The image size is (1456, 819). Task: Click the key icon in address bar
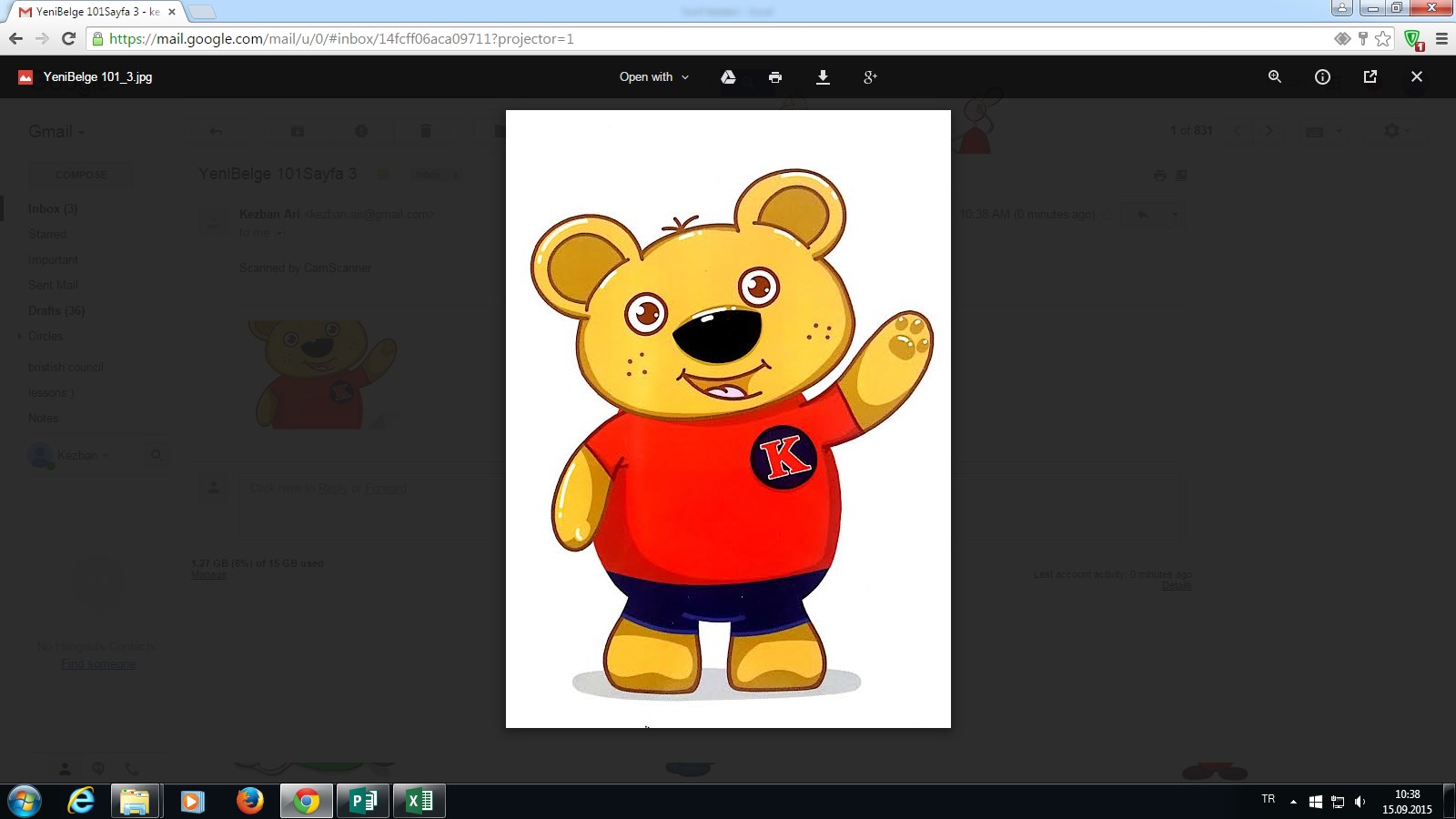tap(1362, 38)
